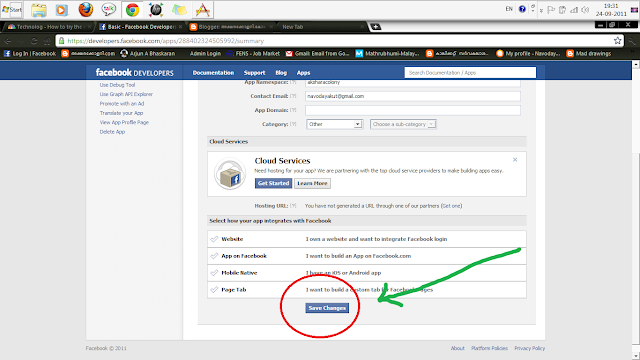Open Use Debug Tool sidebar link
The height and width of the screenshot is (360, 640).
point(118,85)
